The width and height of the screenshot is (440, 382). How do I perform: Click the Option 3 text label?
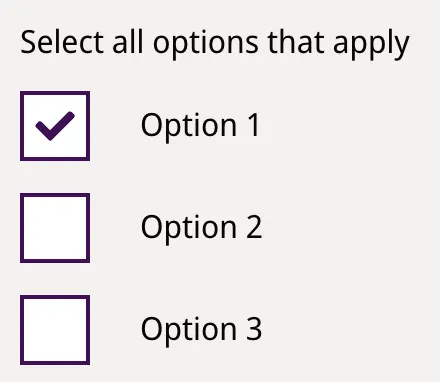click(201, 330)
